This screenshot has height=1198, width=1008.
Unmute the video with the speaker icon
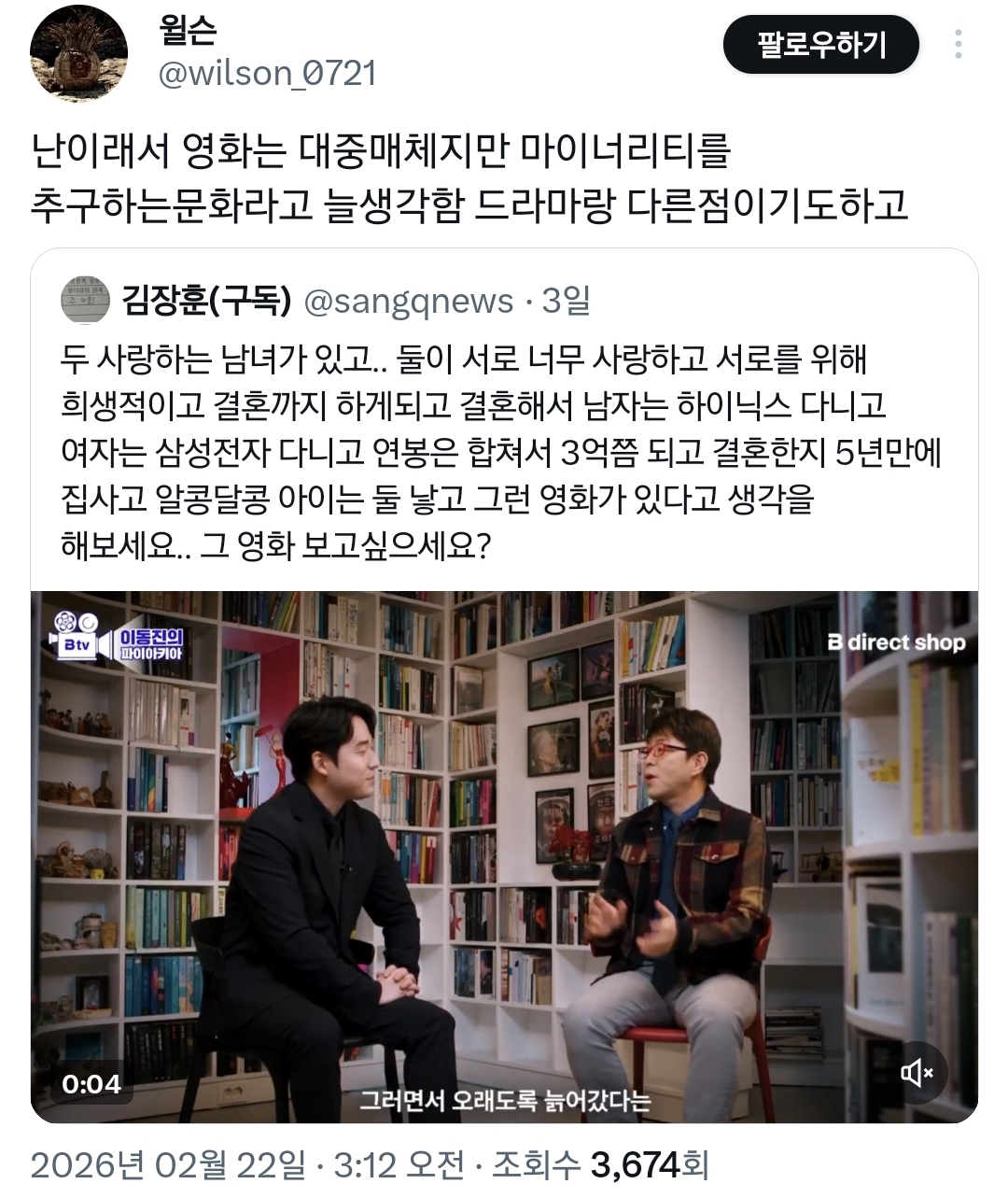pyautogui.click(x=917, y=1073)
